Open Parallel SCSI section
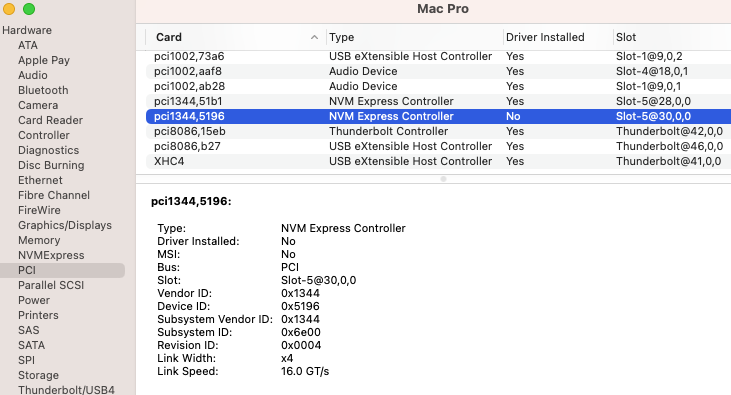731x395 pixels. [x=51, y=285]
